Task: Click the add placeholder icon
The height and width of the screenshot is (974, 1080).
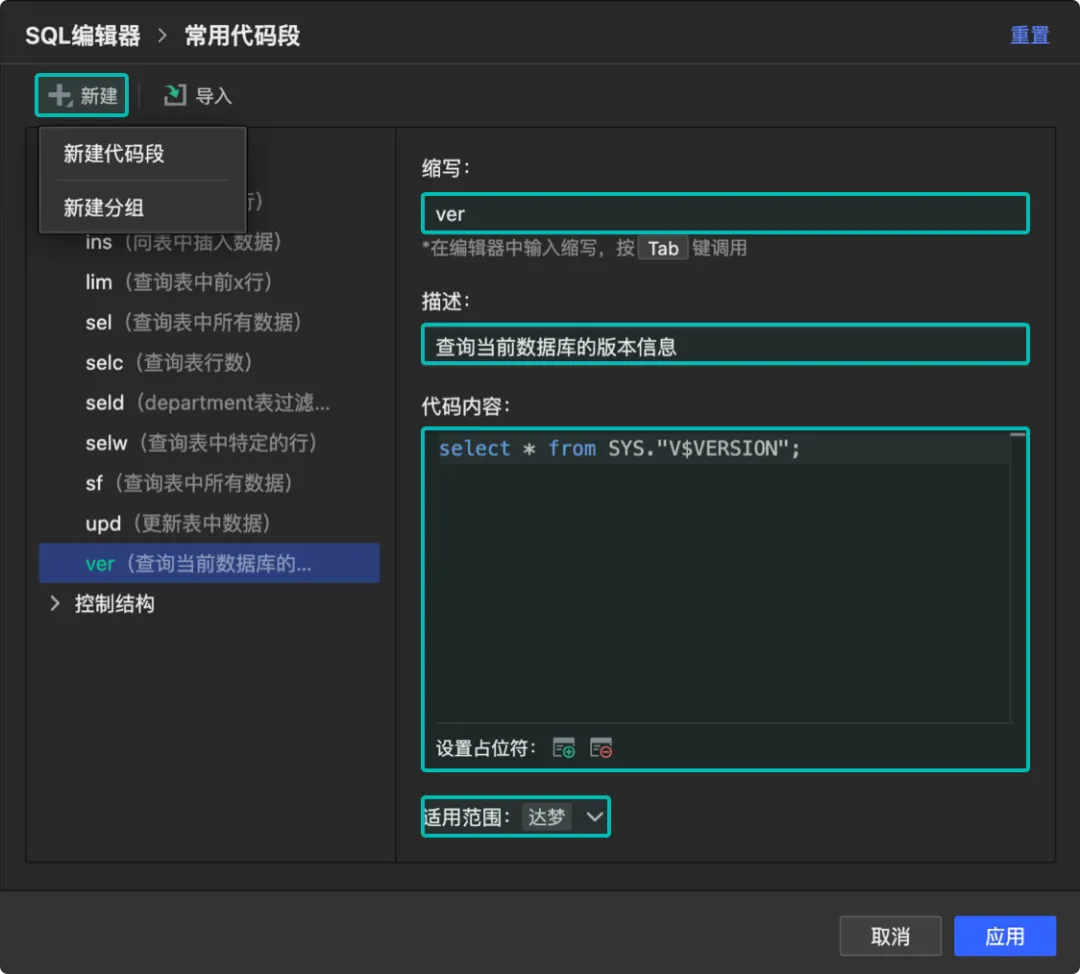Action: (x=564, y=748)
